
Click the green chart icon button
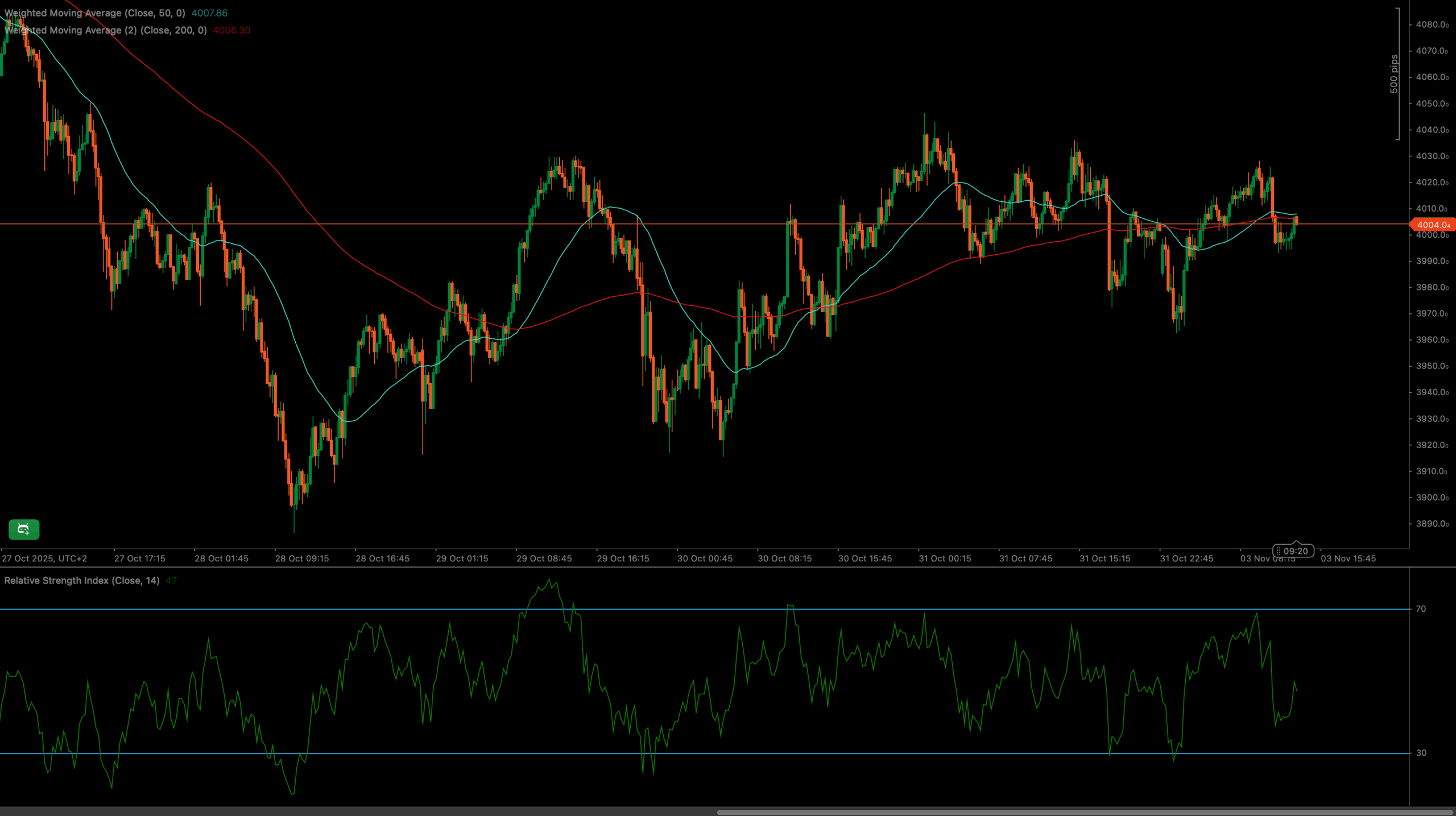[24, 529]
